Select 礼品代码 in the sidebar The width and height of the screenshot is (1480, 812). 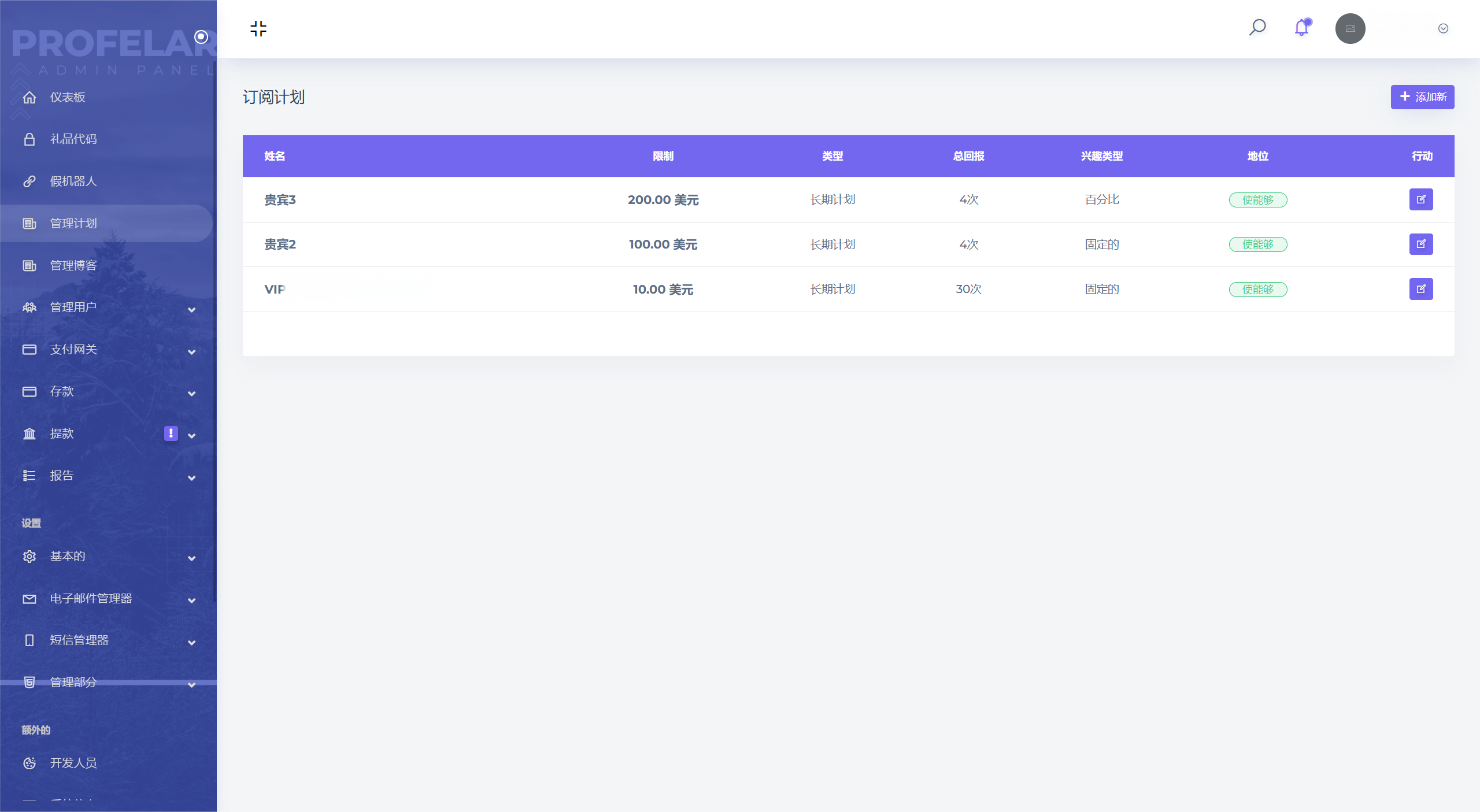(x=73, y=139)
